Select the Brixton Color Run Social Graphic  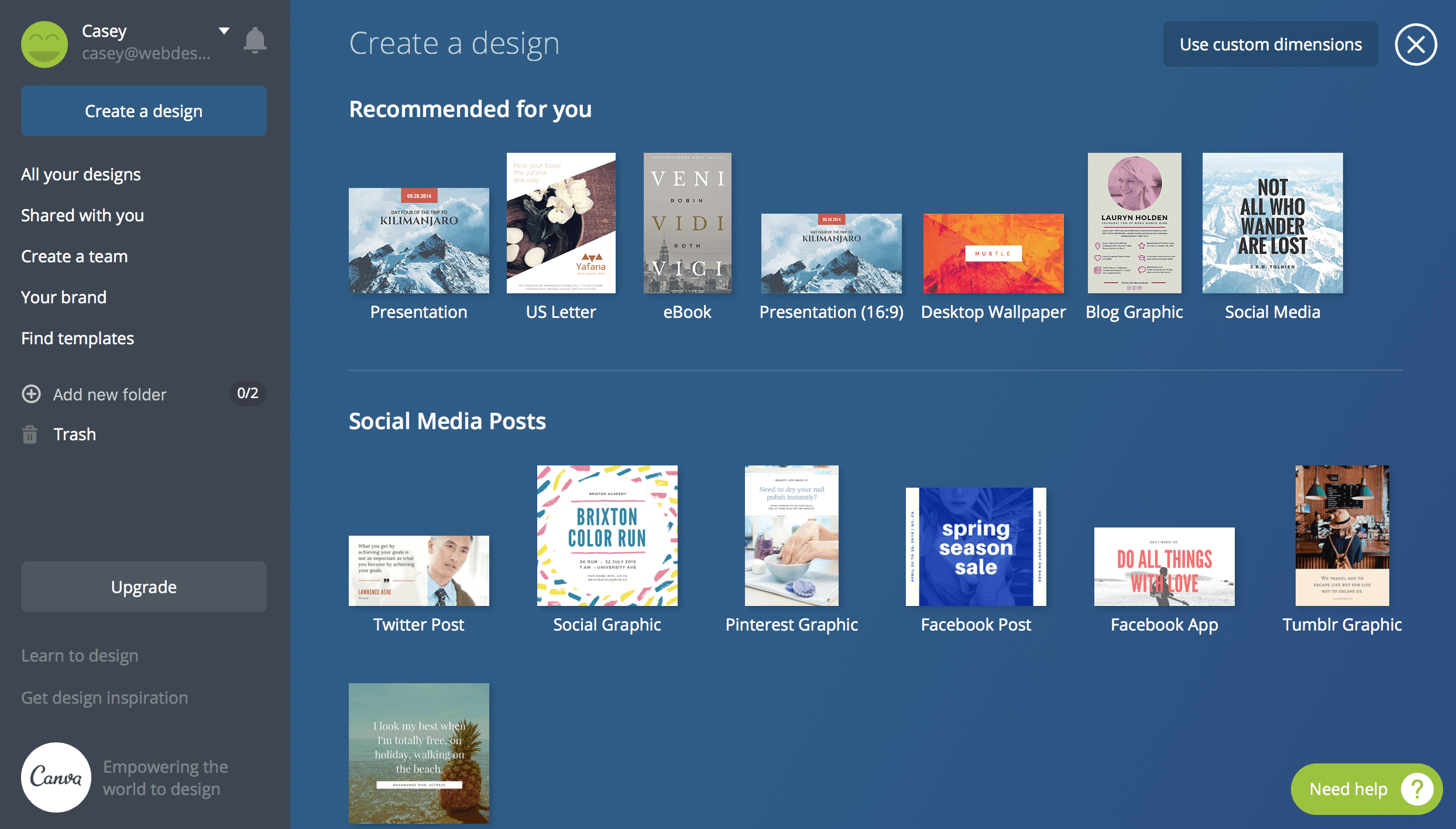[x=607, y=536]
